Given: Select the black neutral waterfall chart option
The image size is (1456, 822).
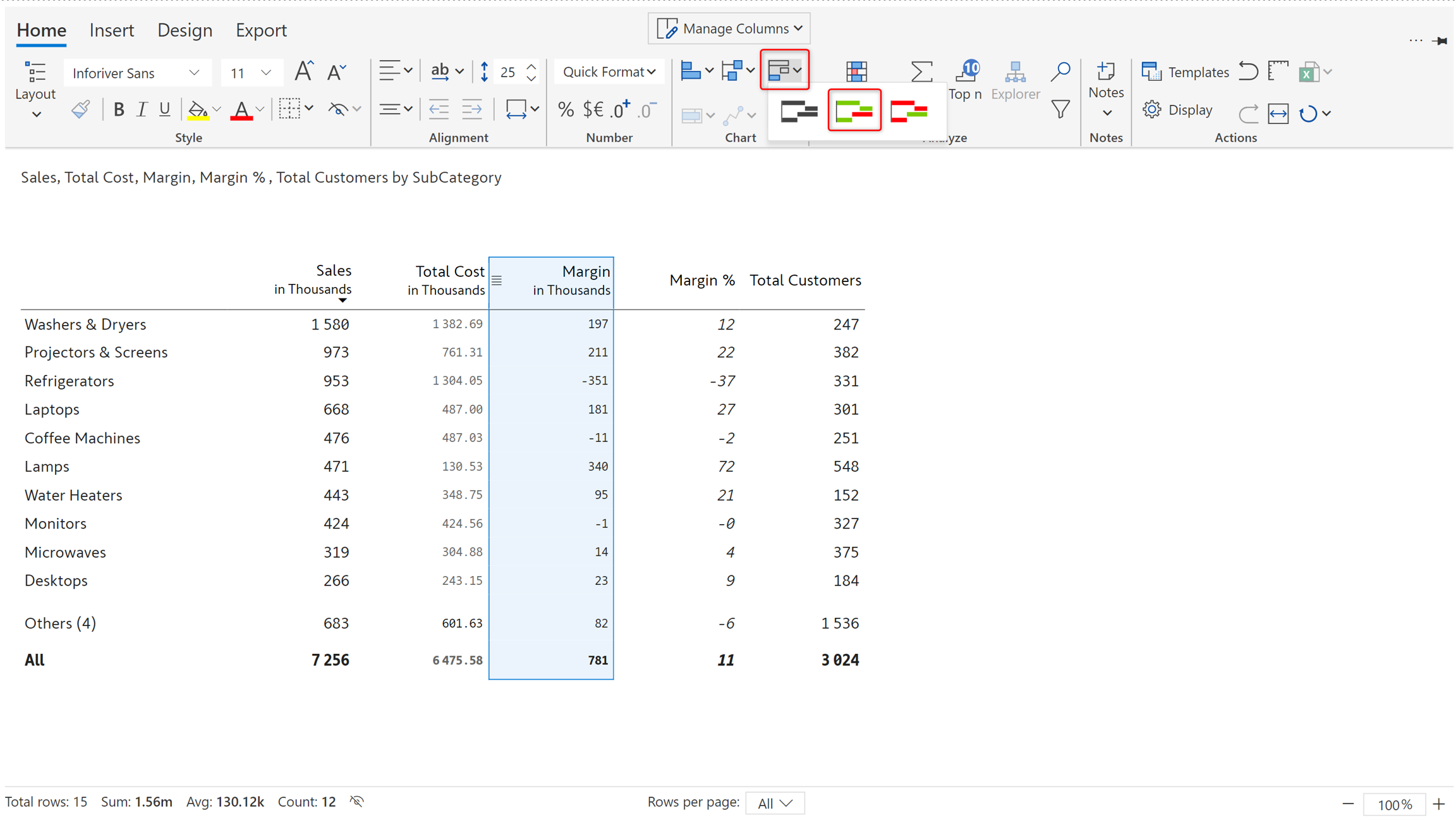Looking at the screenshot, I should click(799, 111).
